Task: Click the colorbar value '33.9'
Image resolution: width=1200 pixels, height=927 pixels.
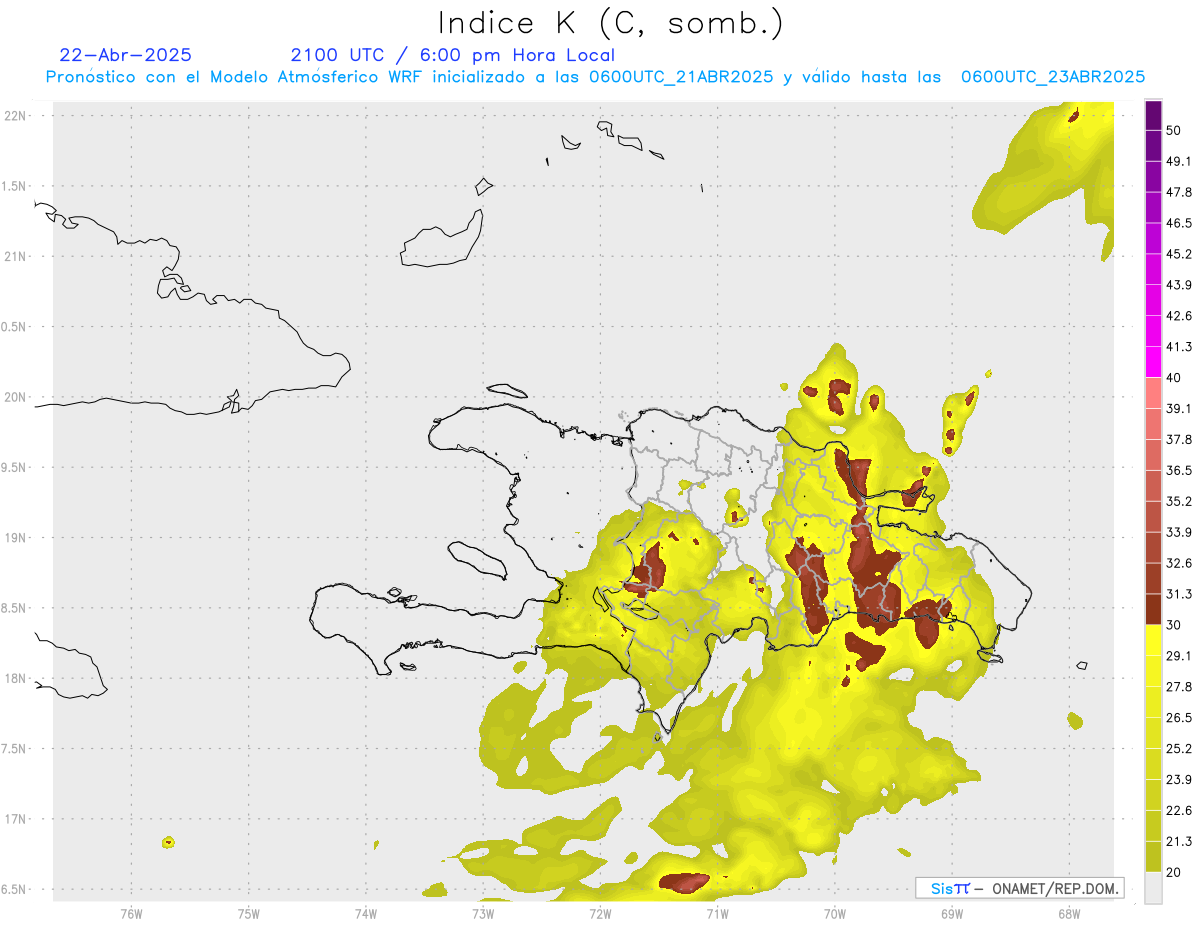Action: coord(1179,532)
